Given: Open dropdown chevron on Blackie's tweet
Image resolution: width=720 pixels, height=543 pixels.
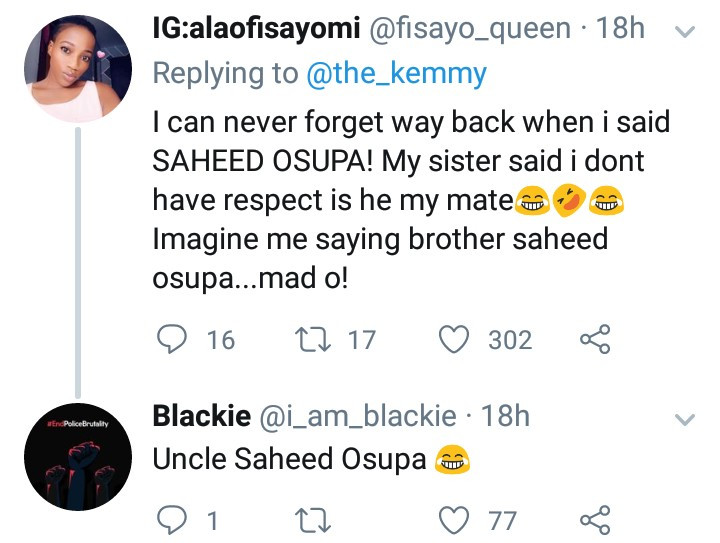Looking at the screenshot, I should tap(685, 420).
